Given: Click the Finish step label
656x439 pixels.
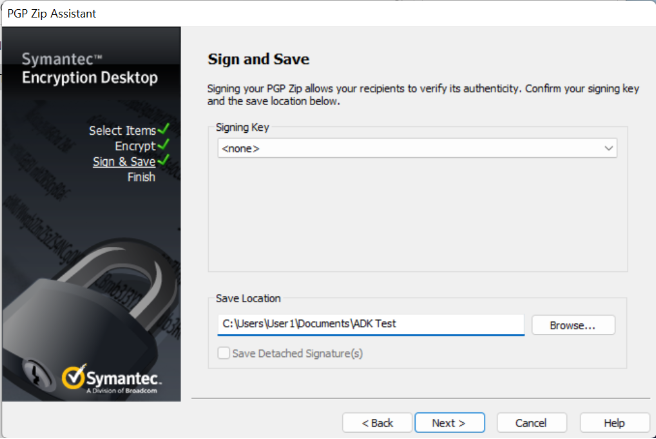Looking at the screenshot, I should pyautogui.click(x=141, y=177).
